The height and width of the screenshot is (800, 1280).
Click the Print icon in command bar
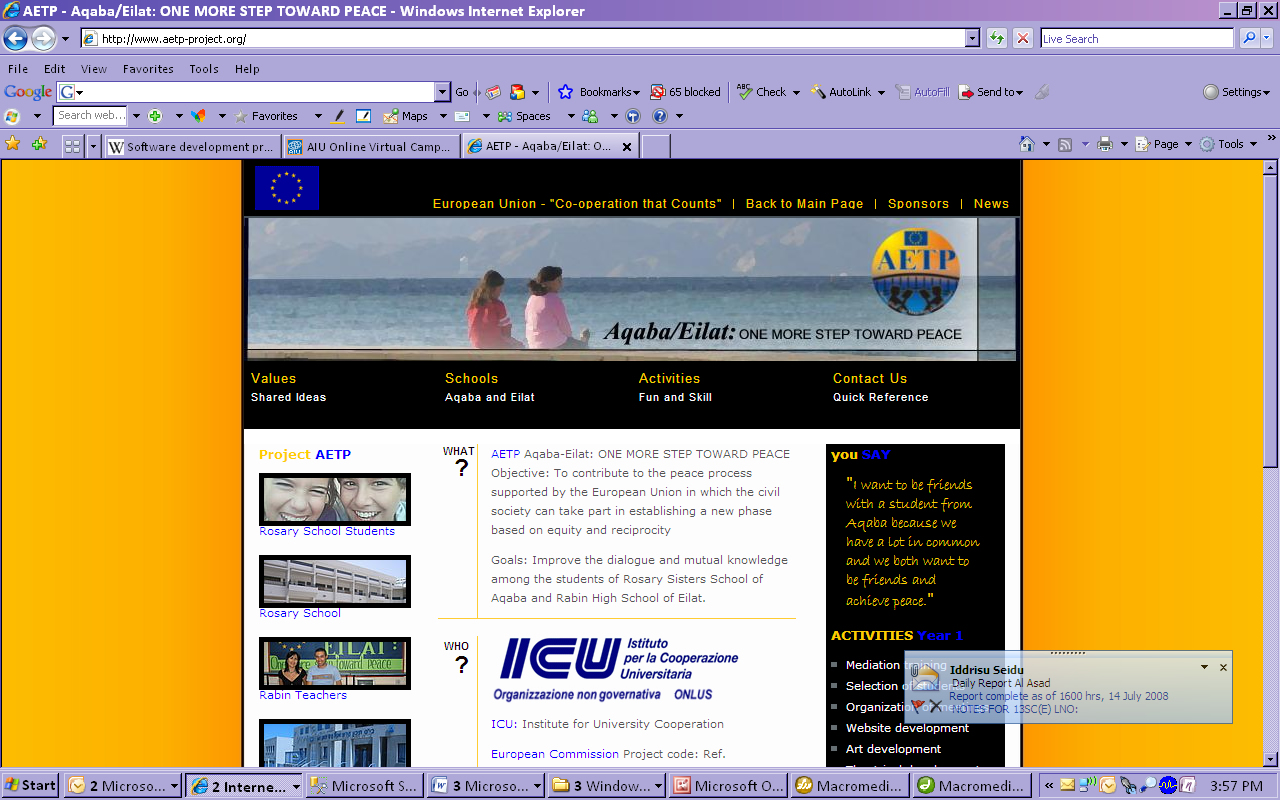pyautogui.click(x=1105, y=144)
